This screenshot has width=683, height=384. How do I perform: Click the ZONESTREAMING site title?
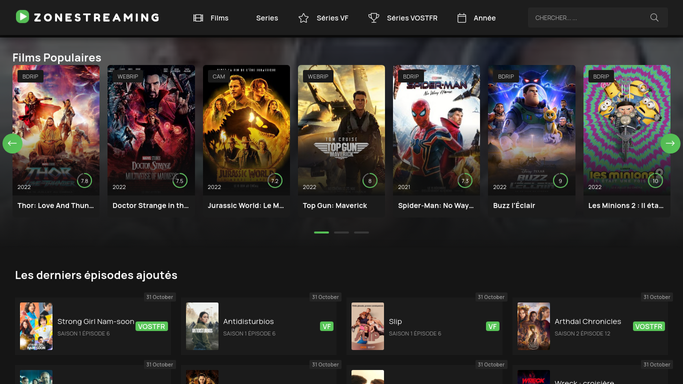pos(96,17)
